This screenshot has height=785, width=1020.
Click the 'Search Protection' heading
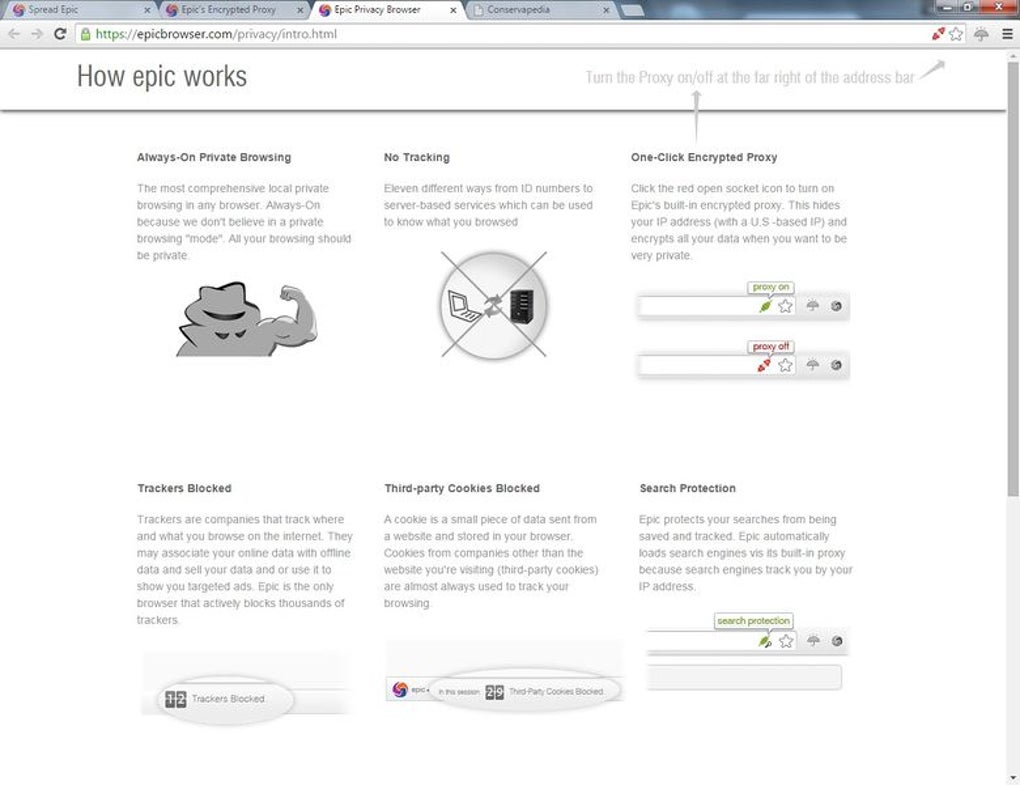click(x=688, y=488)
